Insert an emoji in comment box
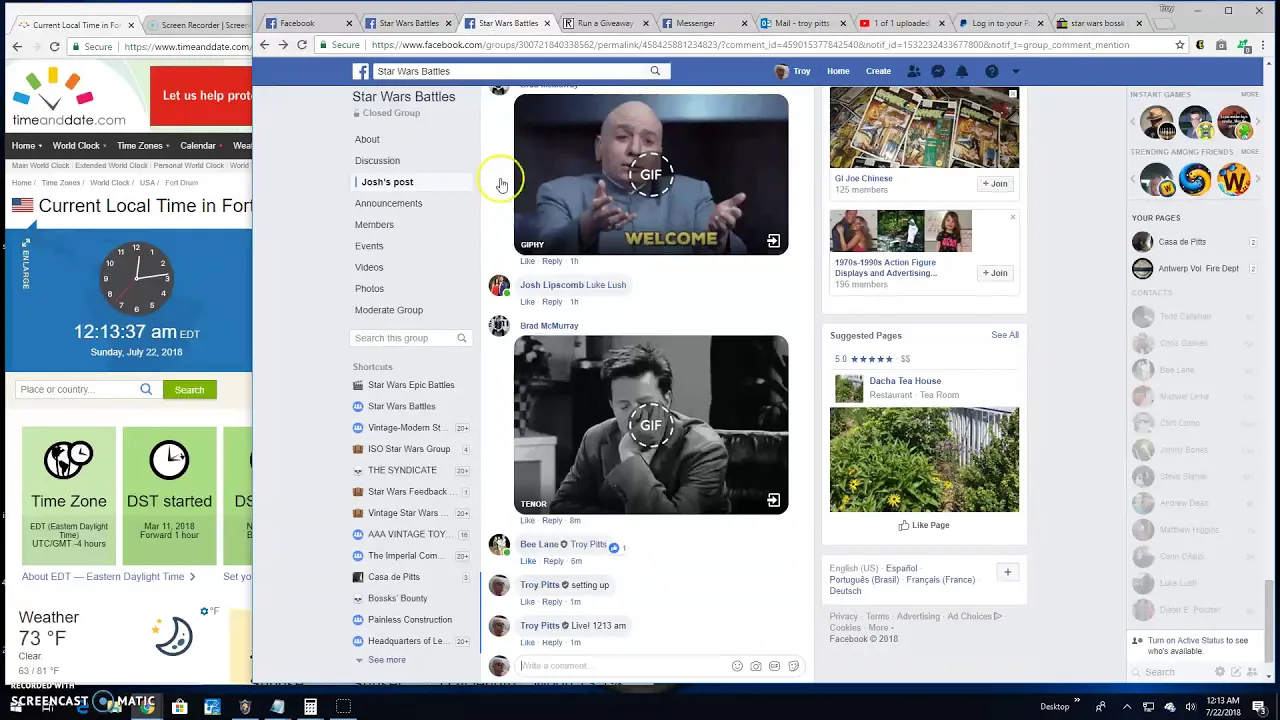1280x720 pixels. click(737, 666)
